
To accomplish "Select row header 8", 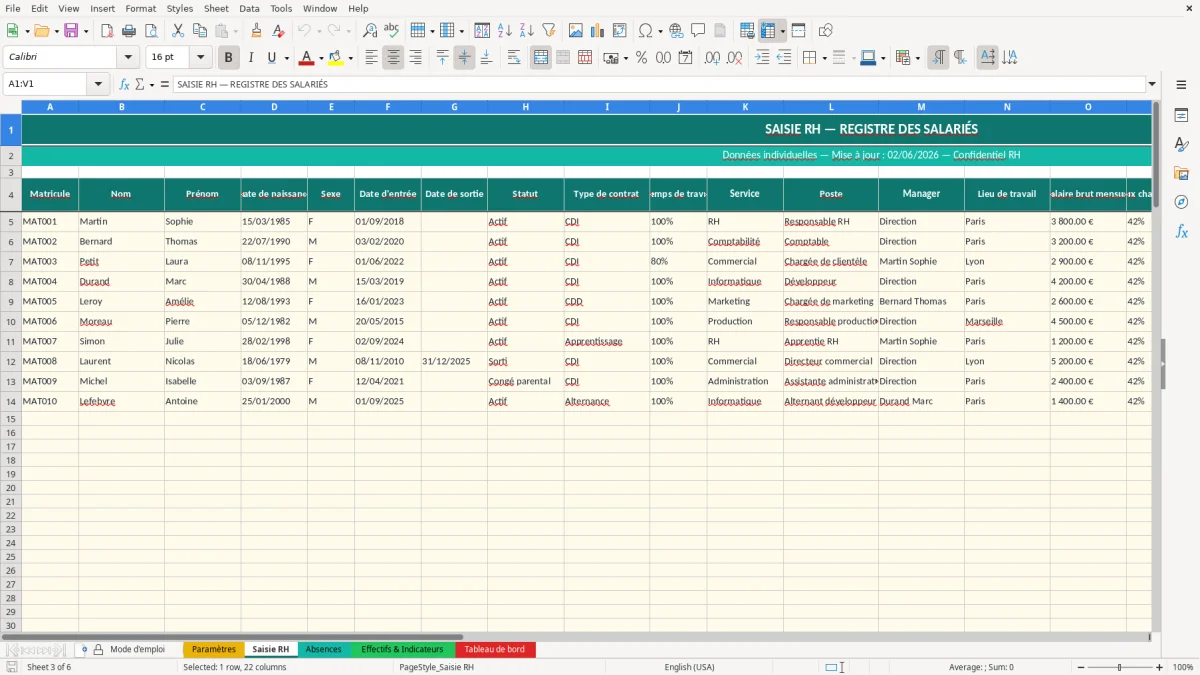I will pyautogui.click(x=11, y=281).
